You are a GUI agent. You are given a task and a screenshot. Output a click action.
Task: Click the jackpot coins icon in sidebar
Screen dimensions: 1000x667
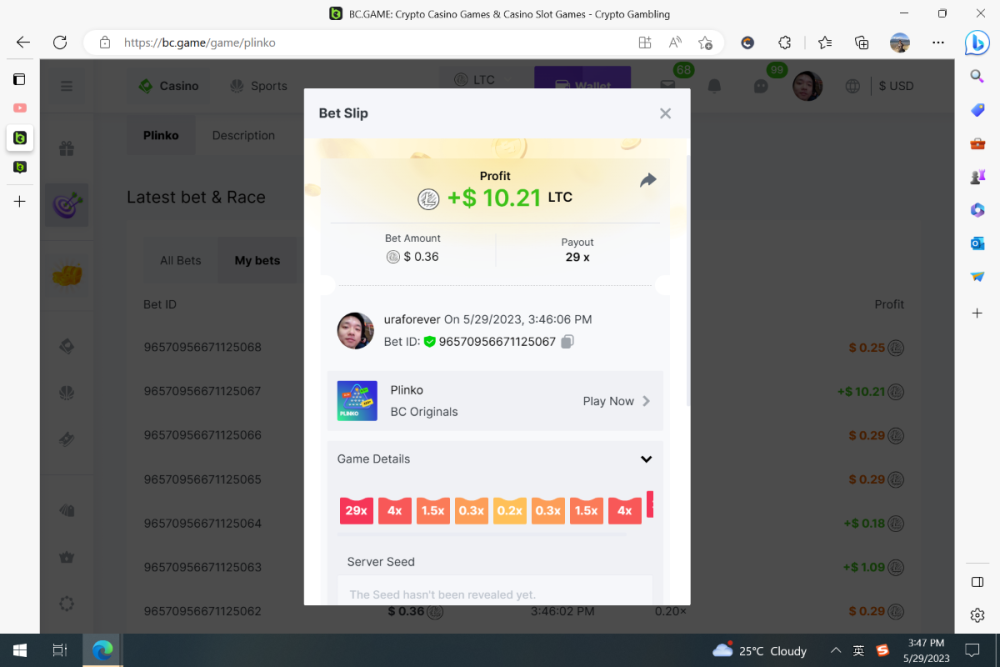(66, 274)
